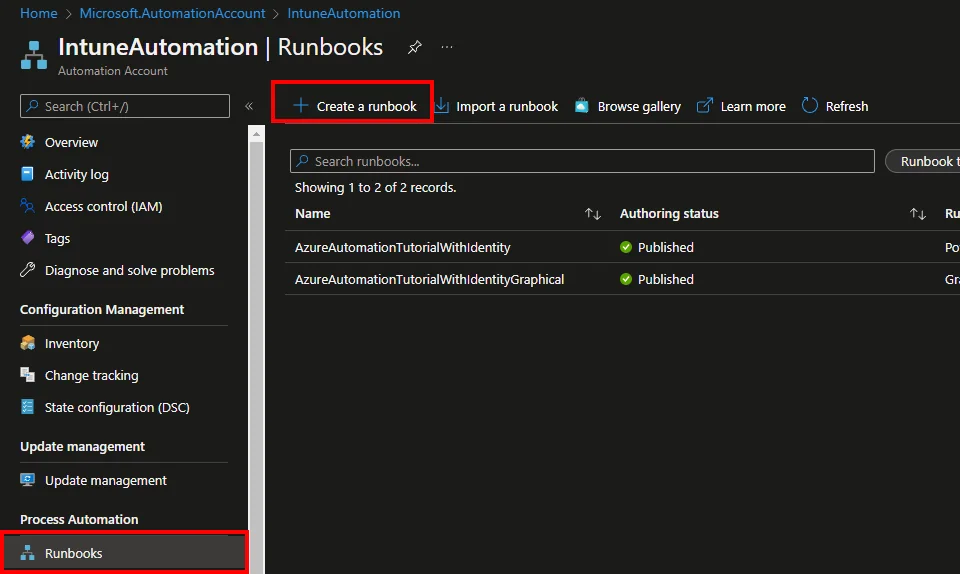Click the Refresh circular arrow icon
The height and width of the screenshot is (574, 960).
[809, 106]
